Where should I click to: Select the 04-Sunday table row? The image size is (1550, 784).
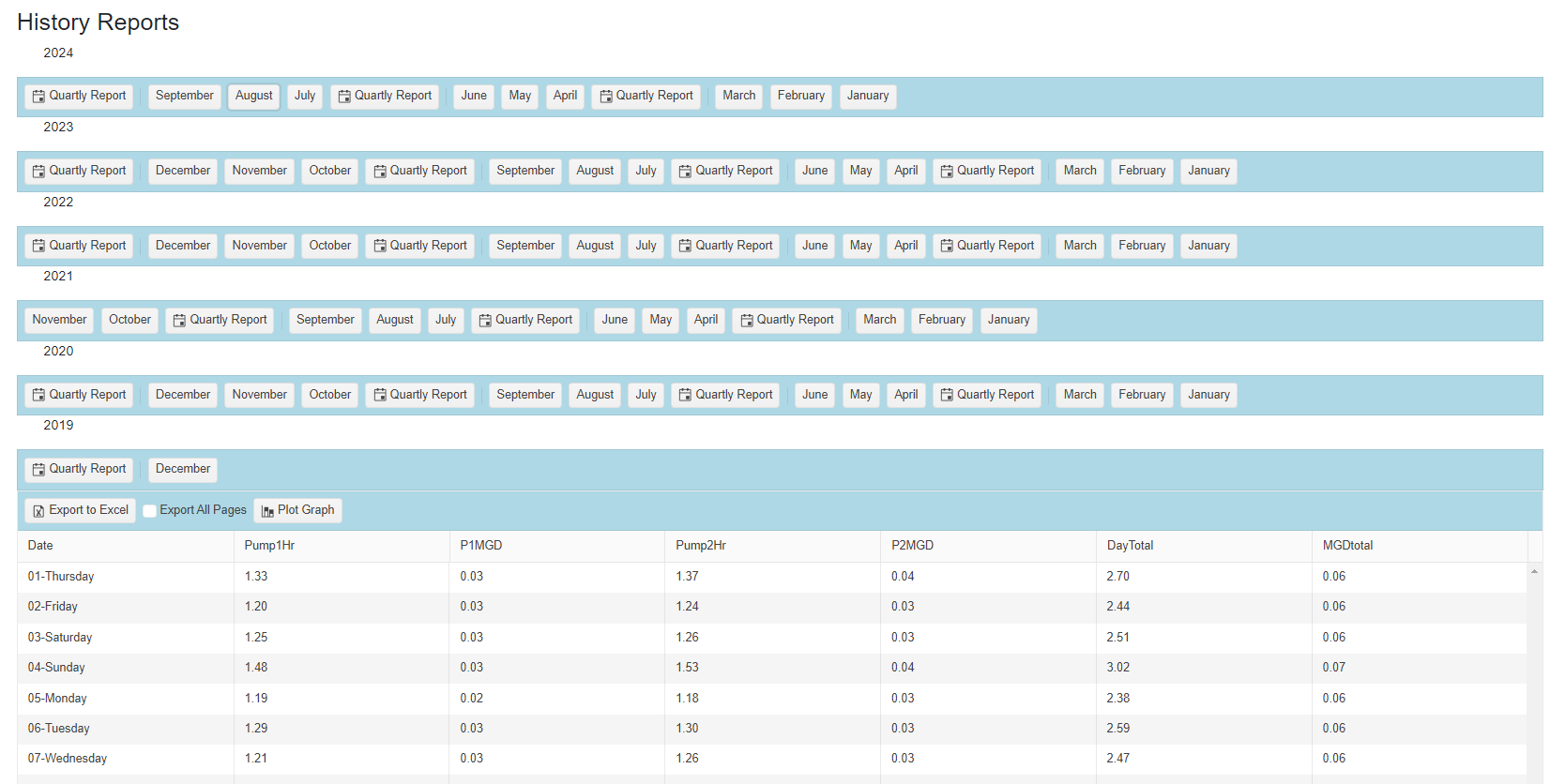tap(56, 668)
